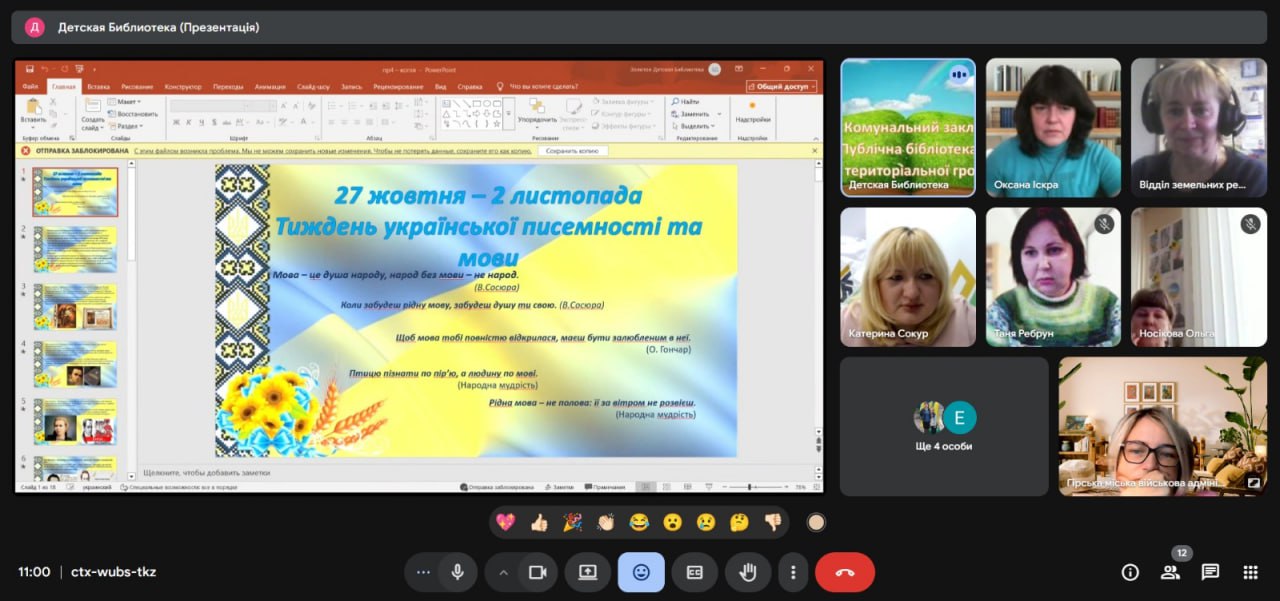The height and width of the screenshot is (601, 1280).
Task: Open audio settings dots beside microphone
Action: [423, 572]
